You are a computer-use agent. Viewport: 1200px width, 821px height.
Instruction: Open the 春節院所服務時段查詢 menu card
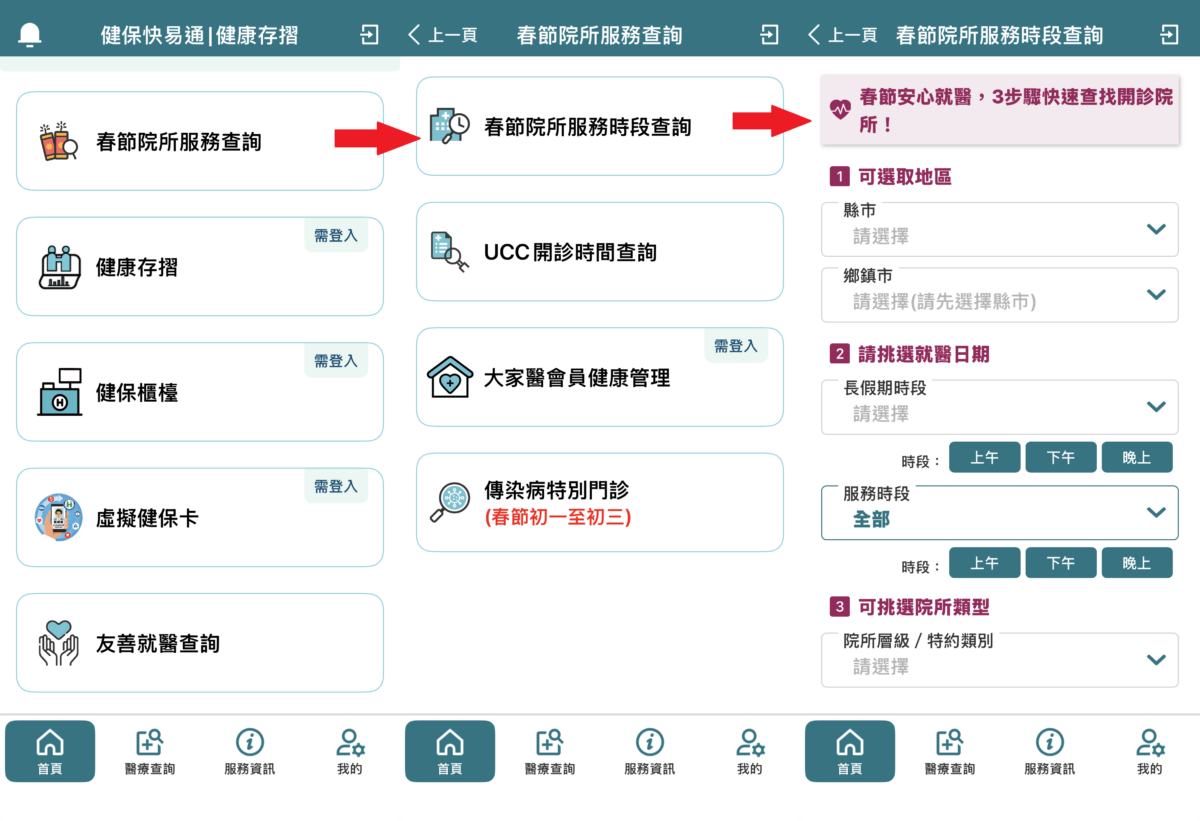click(x=599, y=126)
